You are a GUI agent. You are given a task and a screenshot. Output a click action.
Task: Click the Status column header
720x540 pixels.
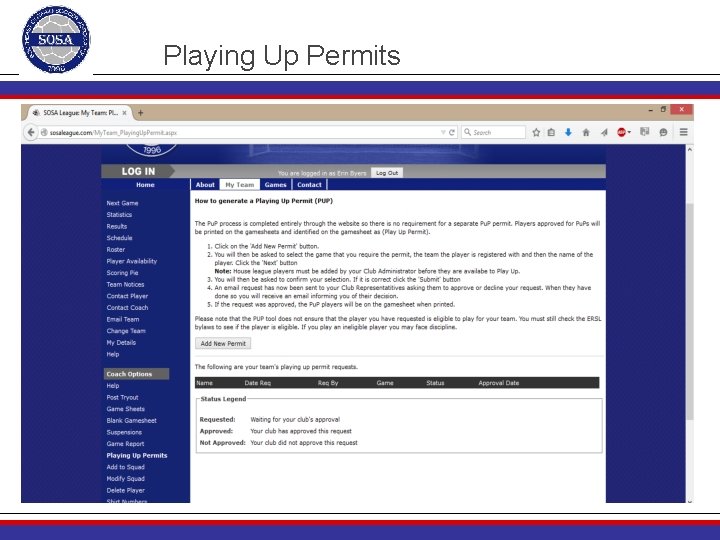point(435,383)
